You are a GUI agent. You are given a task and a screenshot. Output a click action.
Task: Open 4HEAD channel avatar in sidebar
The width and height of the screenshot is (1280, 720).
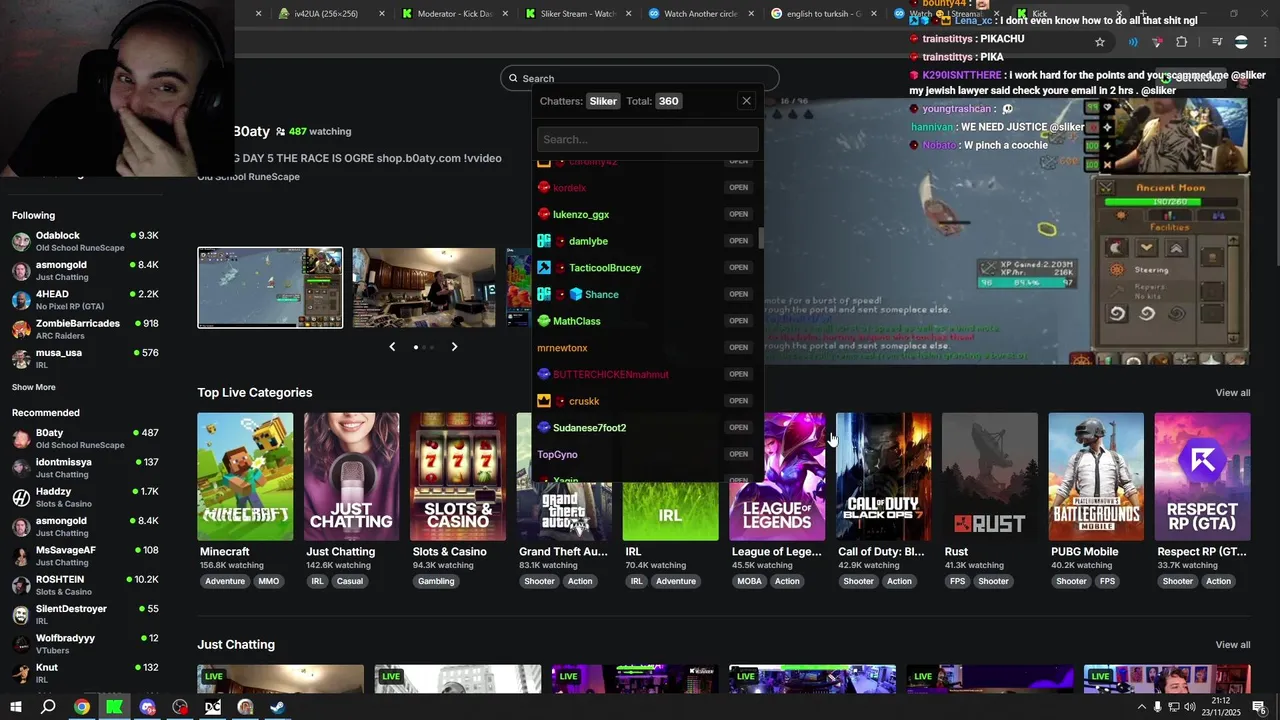pos(21,300)
